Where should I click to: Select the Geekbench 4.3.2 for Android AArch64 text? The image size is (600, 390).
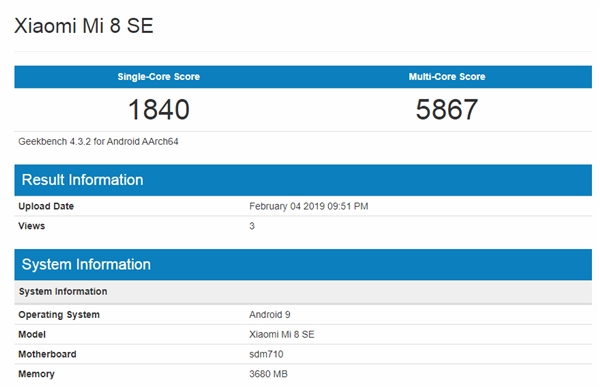pos(98,142)
